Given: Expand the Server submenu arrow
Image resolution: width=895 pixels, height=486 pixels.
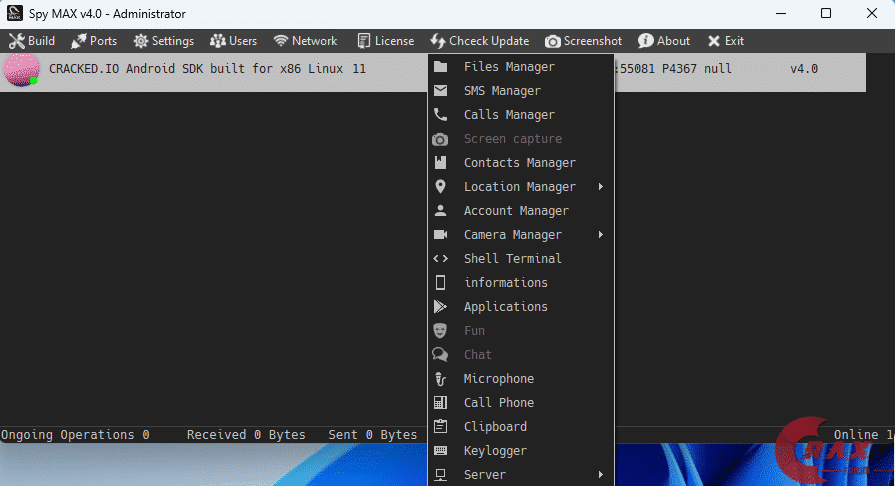Looking at the screenshot, I should [x=601, y=475].
